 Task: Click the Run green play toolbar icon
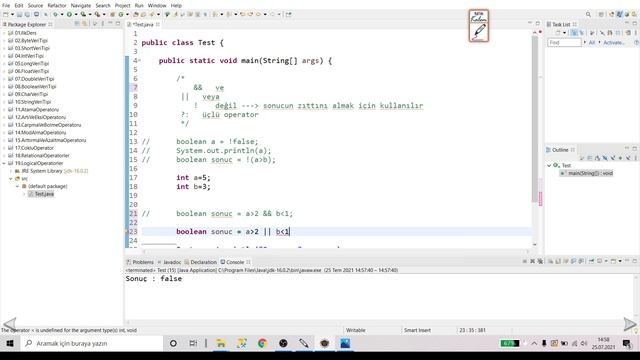tap(69, 14)
